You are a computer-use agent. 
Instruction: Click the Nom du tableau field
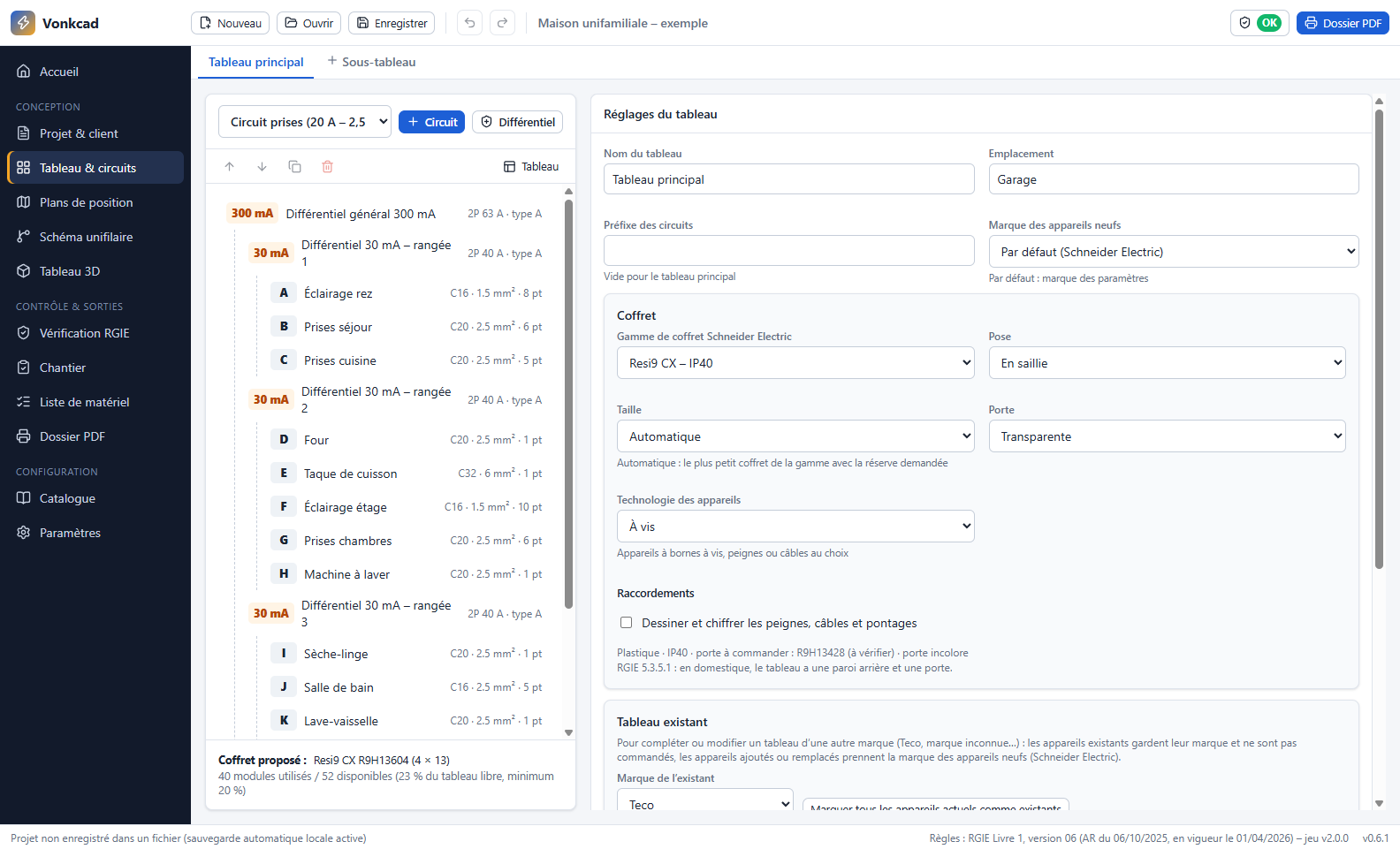pyautogui.click(x=789, y=179)
